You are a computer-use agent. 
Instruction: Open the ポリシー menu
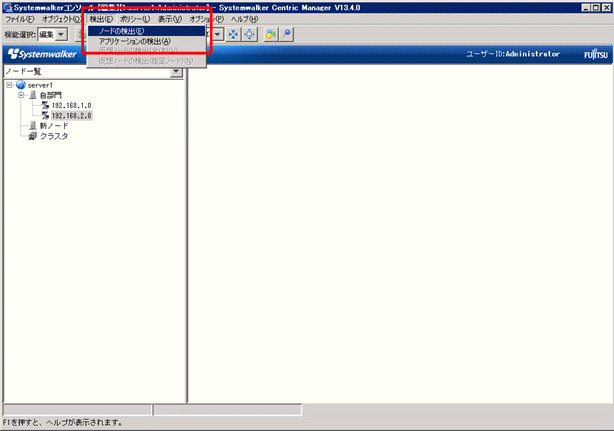[x=134, y=19]
